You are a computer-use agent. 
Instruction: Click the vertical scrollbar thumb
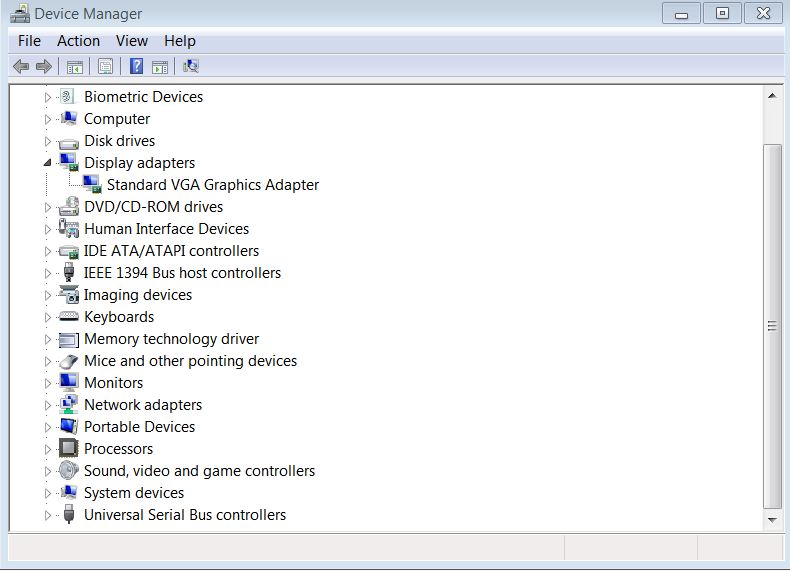pyautogui.click(x=772, y=327)
